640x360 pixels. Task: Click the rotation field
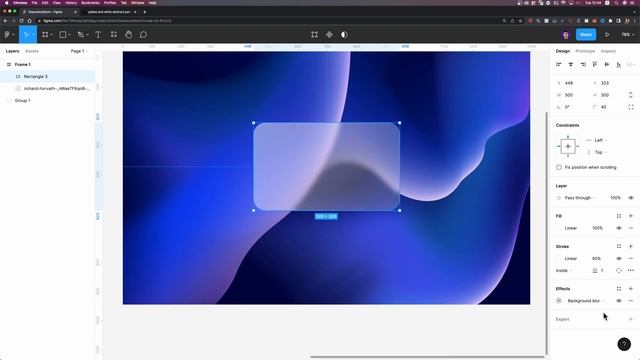click(571, 107)
